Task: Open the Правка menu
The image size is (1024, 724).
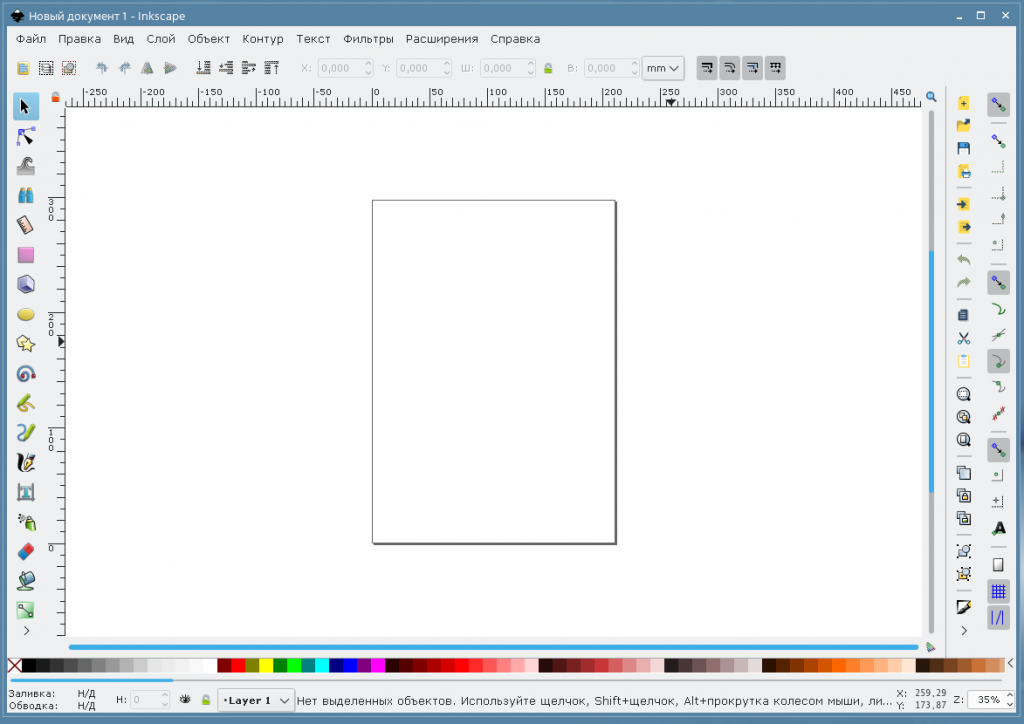Action: tap(80, 39)
